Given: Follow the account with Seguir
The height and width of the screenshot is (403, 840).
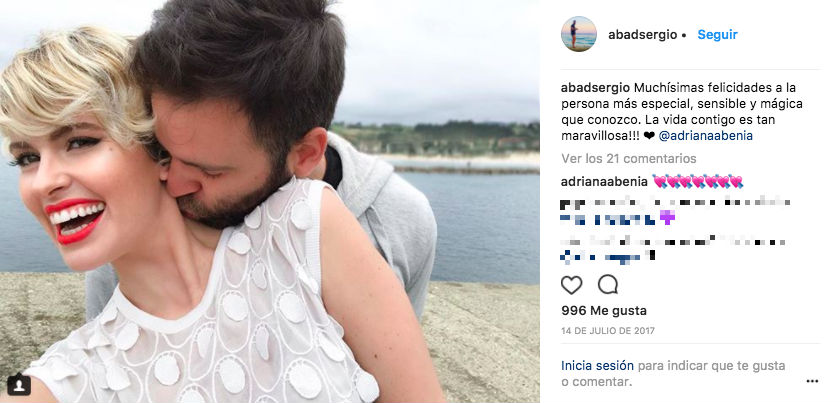Looking at the screenshot, I should click(x=717, y=35).
